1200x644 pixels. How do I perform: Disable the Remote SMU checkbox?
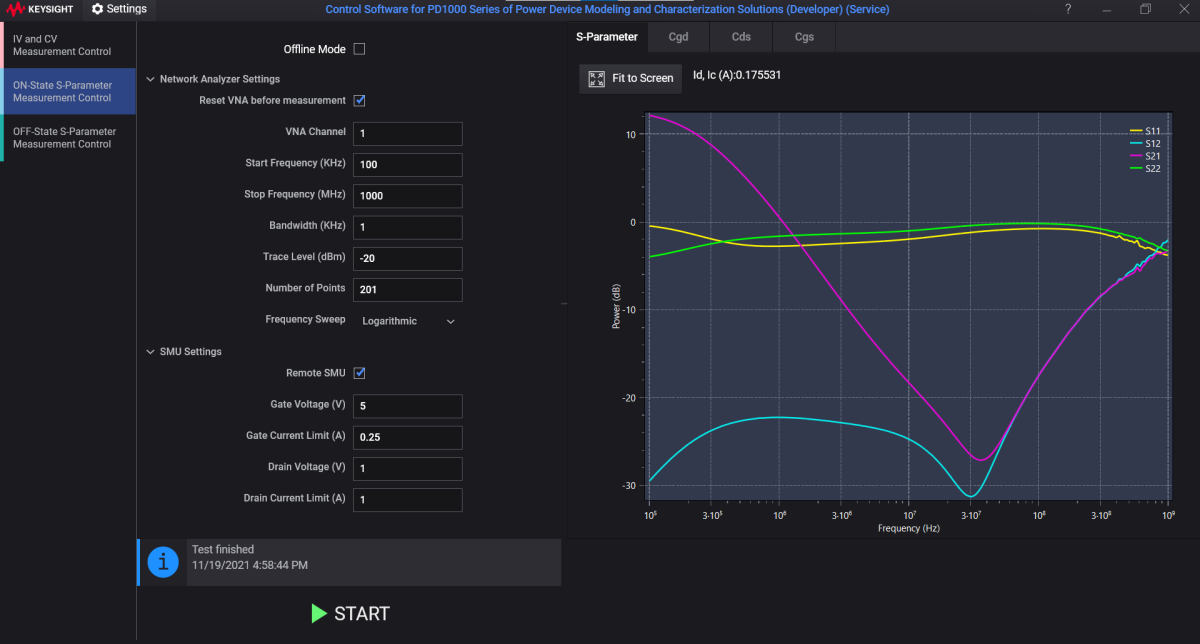(359, 372)
